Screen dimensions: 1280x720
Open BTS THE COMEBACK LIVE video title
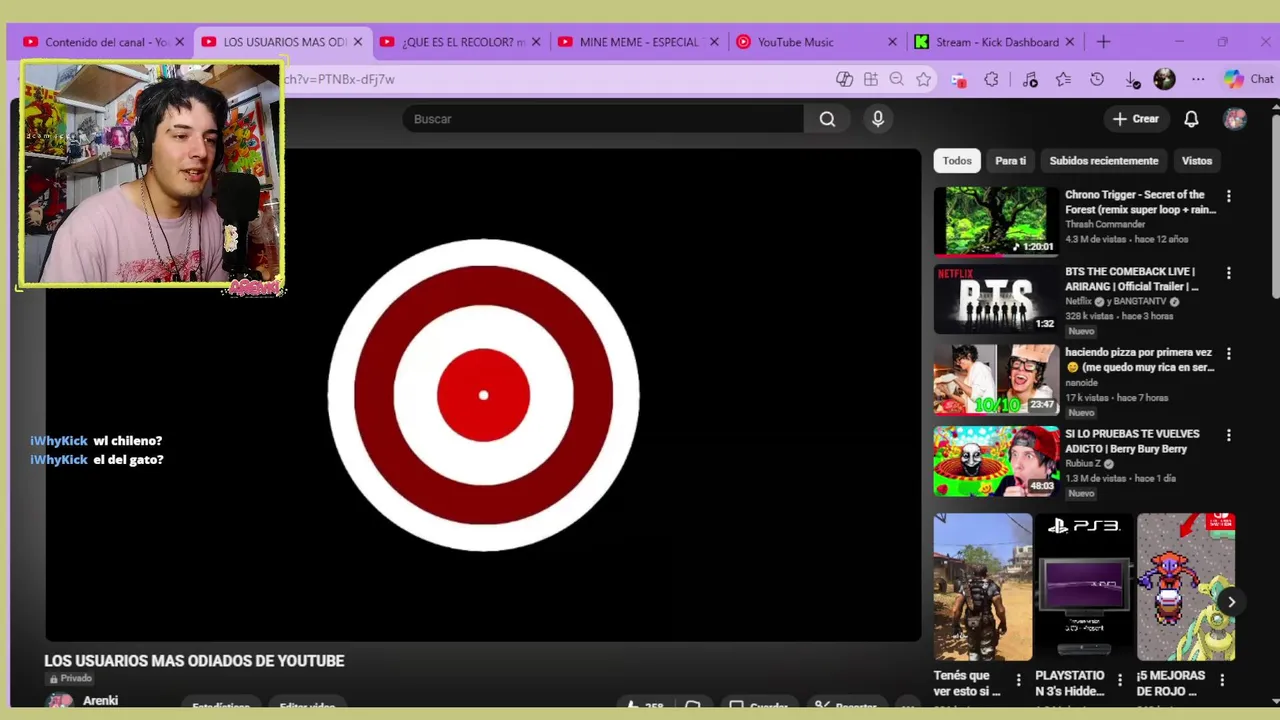[1131, 279]
